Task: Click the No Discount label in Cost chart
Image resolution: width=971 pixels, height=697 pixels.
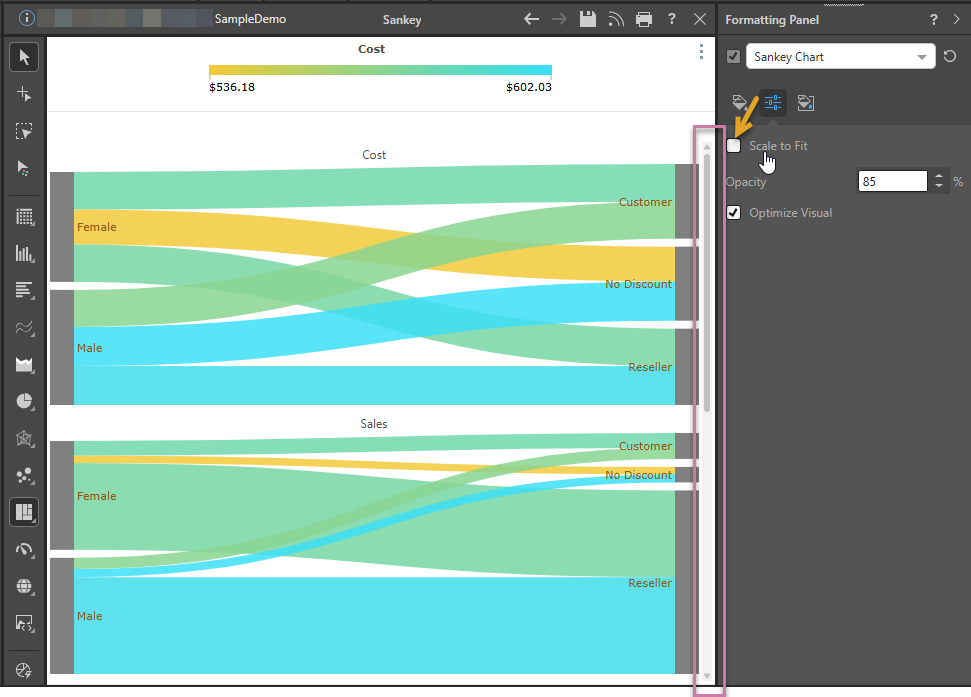Action: point(638,284)
